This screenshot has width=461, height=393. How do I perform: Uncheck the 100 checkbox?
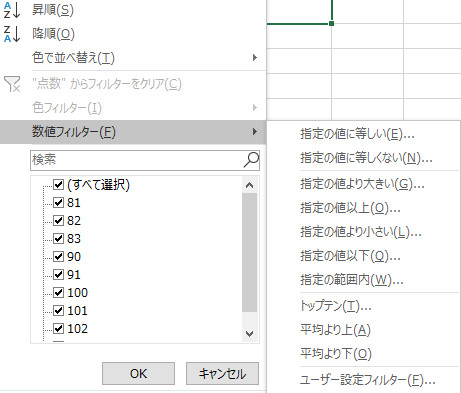59,292
